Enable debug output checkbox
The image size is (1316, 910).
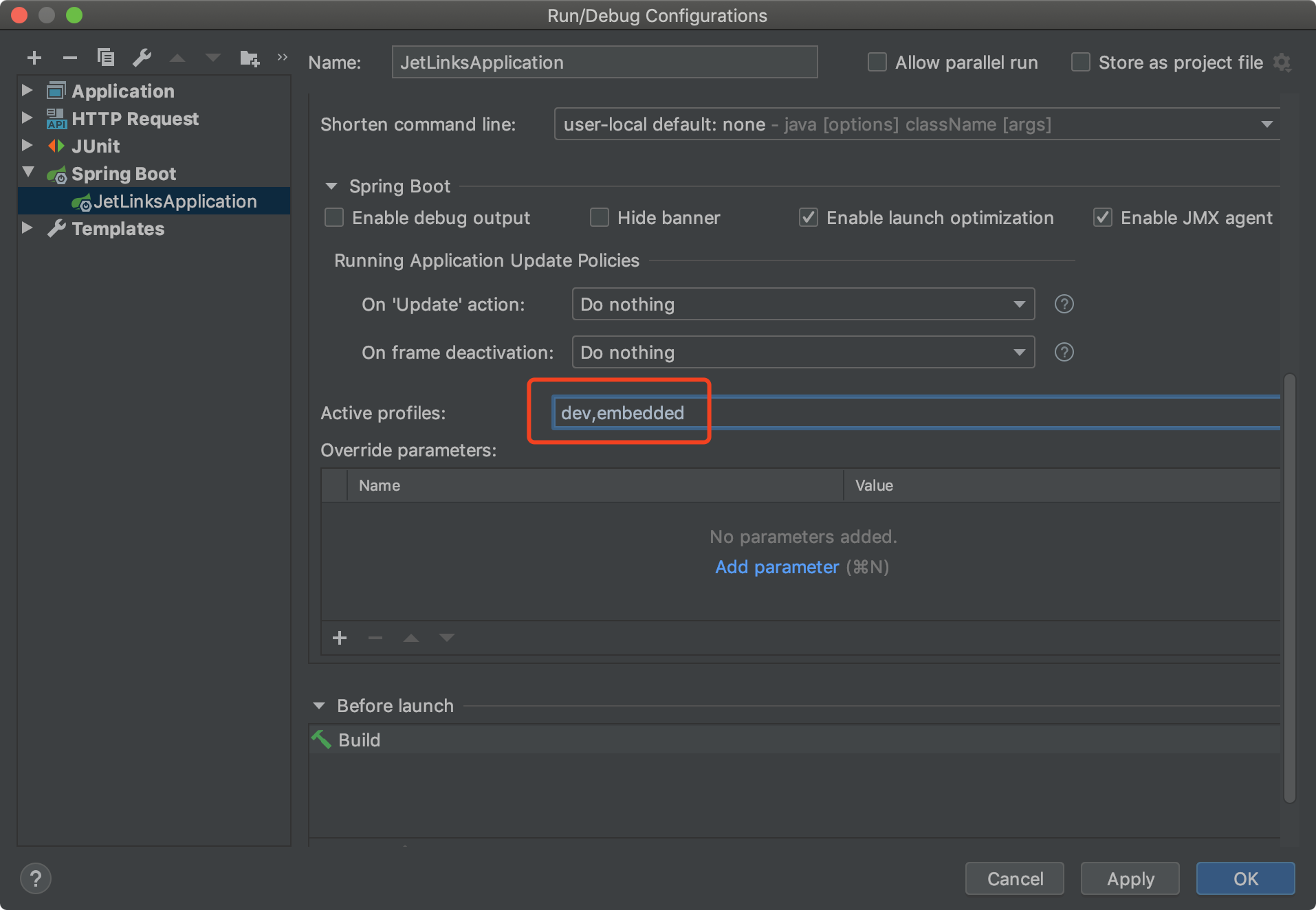(x=334, y=218)
